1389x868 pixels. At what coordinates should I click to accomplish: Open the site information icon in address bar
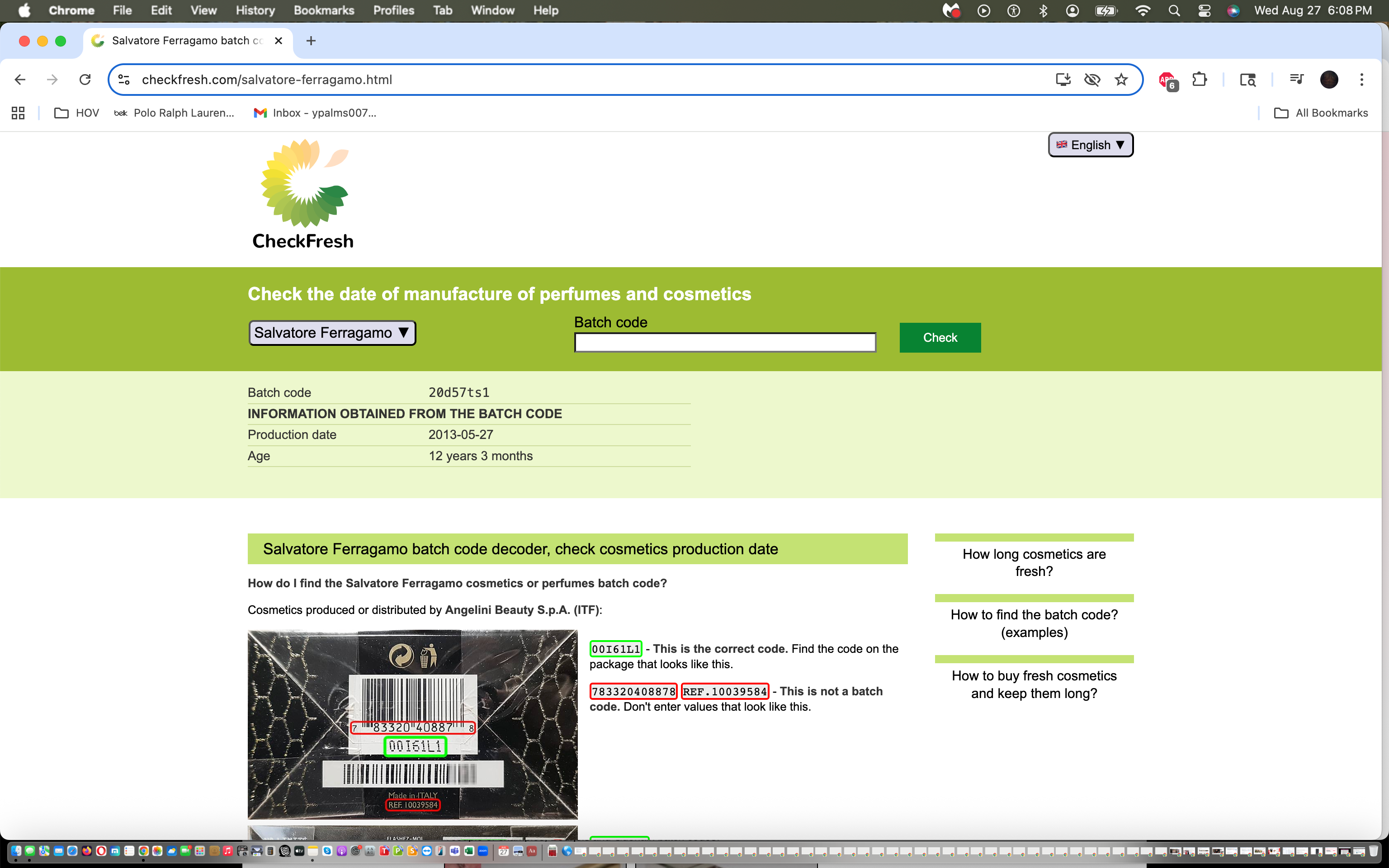tap(124, 79)
